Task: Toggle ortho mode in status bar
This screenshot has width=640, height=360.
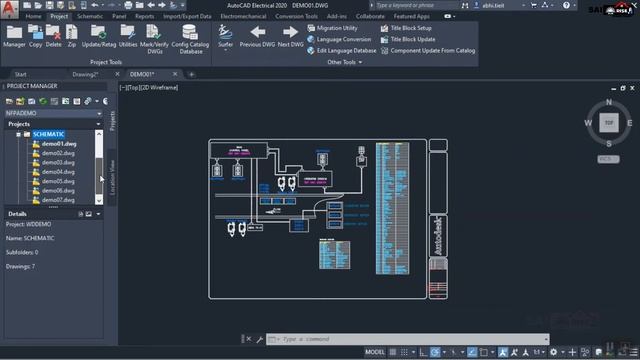Action: [423, 352]
